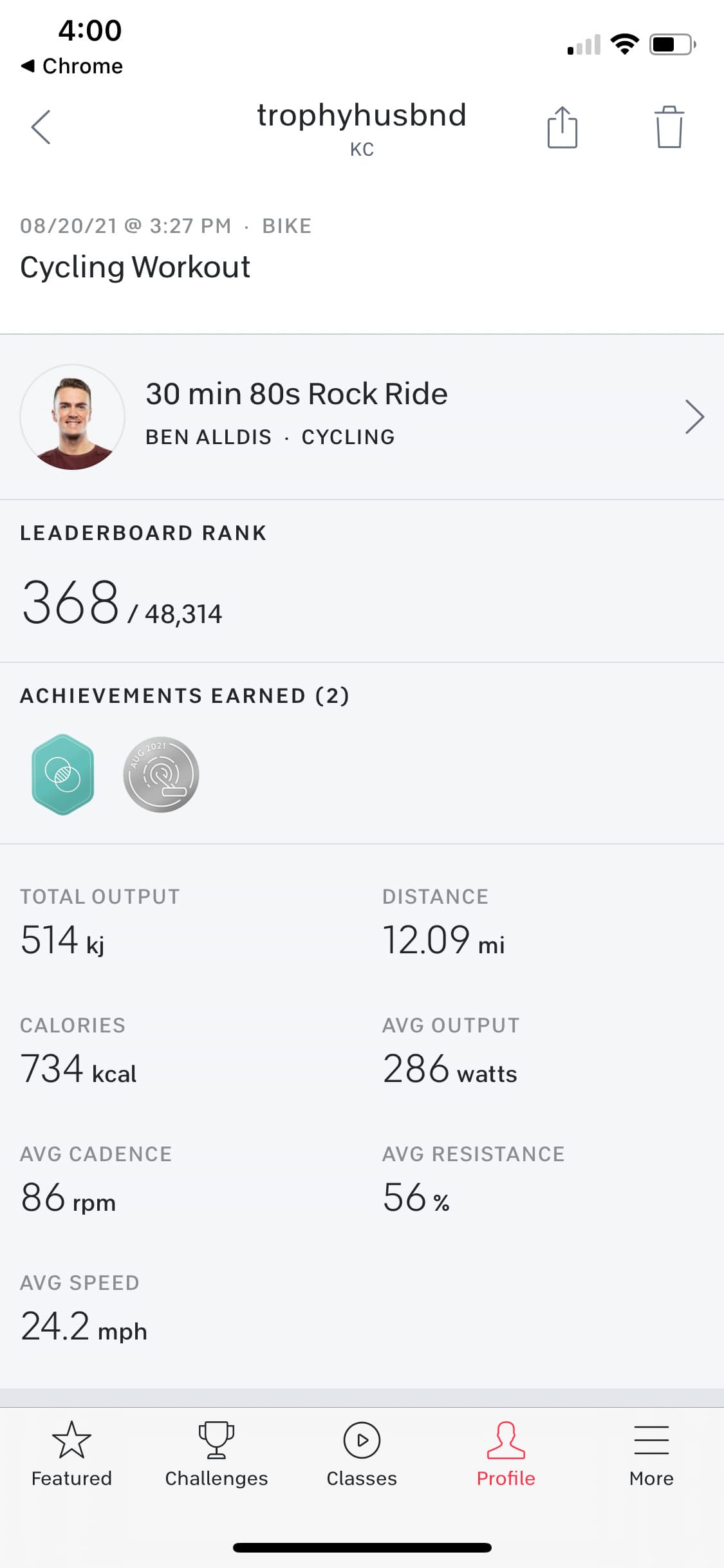
Task: Open 30 min 80s Rock Ride class
Action: [297, 394]
